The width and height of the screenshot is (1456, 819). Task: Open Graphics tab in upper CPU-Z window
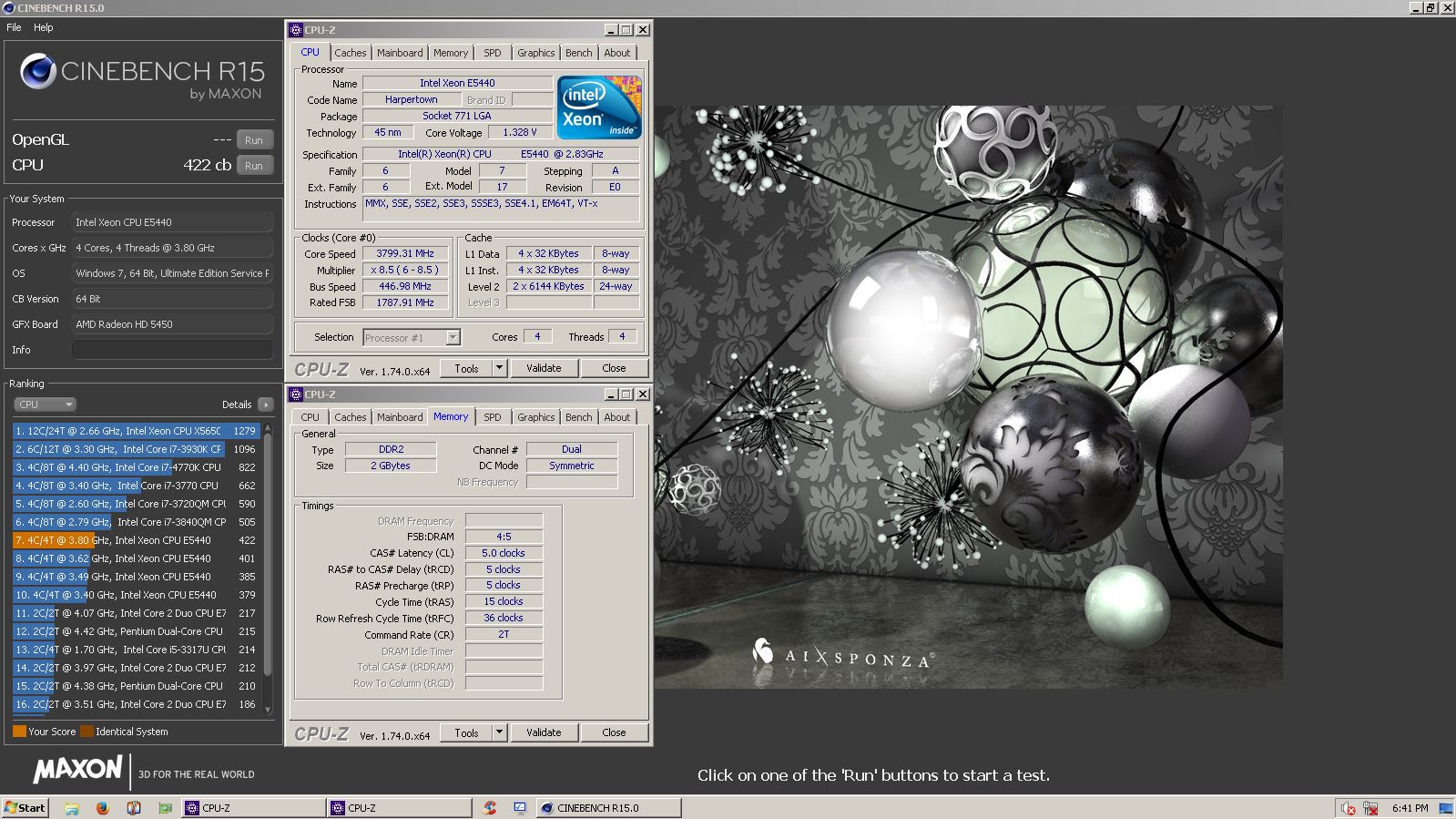535,53
